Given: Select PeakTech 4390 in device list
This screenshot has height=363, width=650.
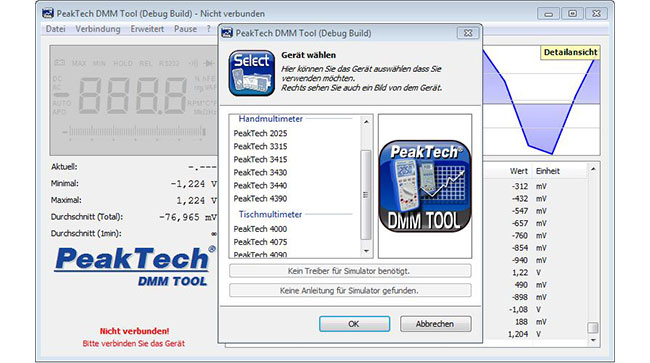Looking at the screenshot, I should (260, 198).
